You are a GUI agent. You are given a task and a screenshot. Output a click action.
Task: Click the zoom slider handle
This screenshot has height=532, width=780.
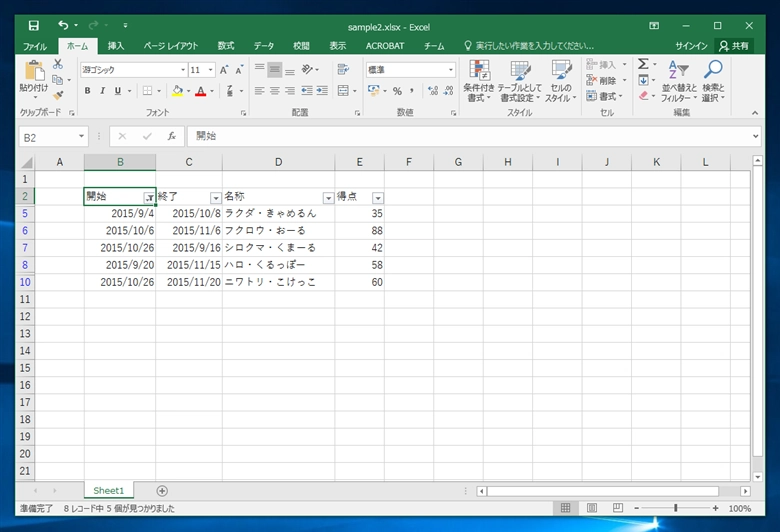pyautogui.click(x=676, y=508)
